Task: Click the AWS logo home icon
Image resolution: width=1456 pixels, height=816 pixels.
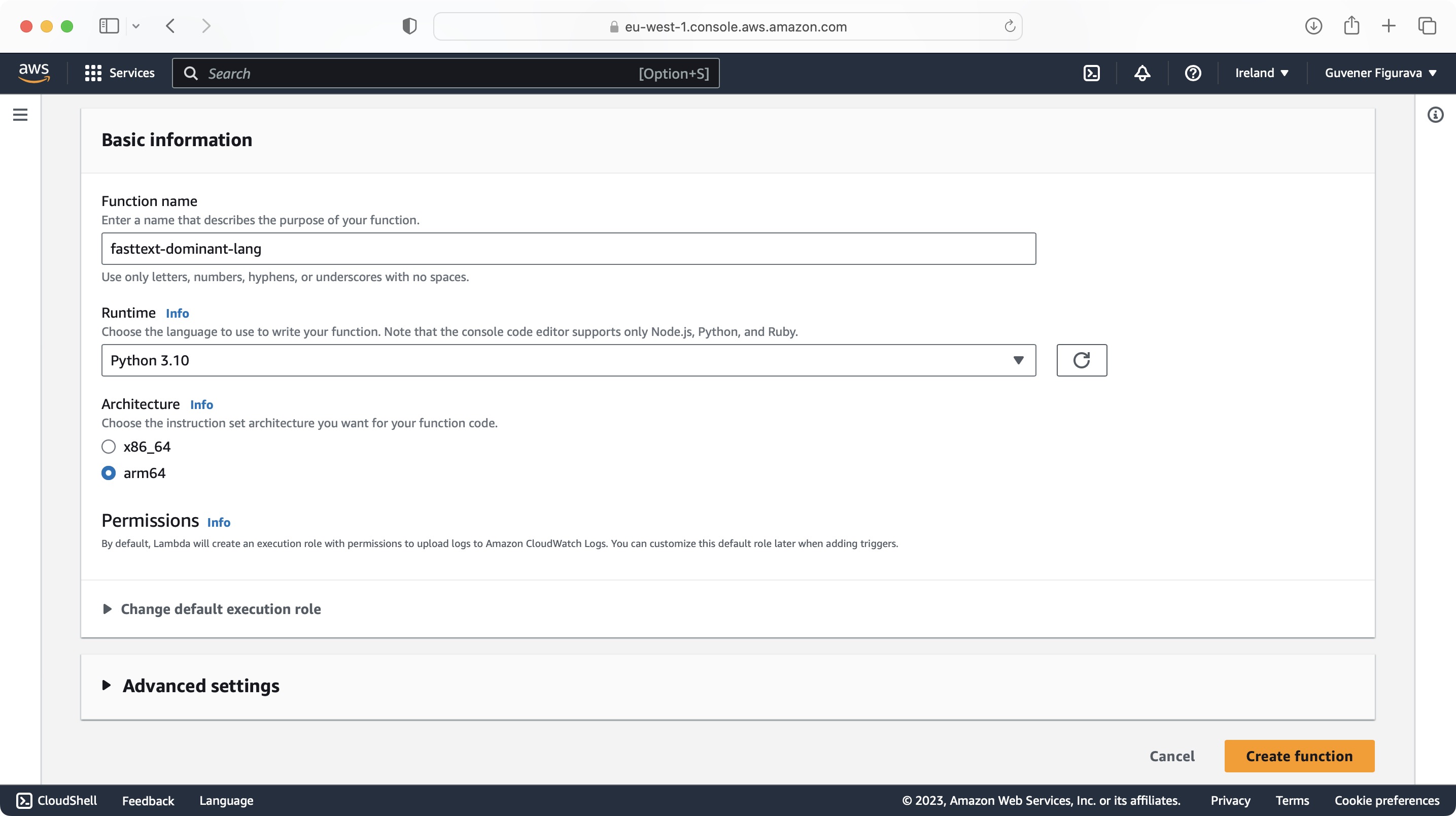Action: (34, 73)
